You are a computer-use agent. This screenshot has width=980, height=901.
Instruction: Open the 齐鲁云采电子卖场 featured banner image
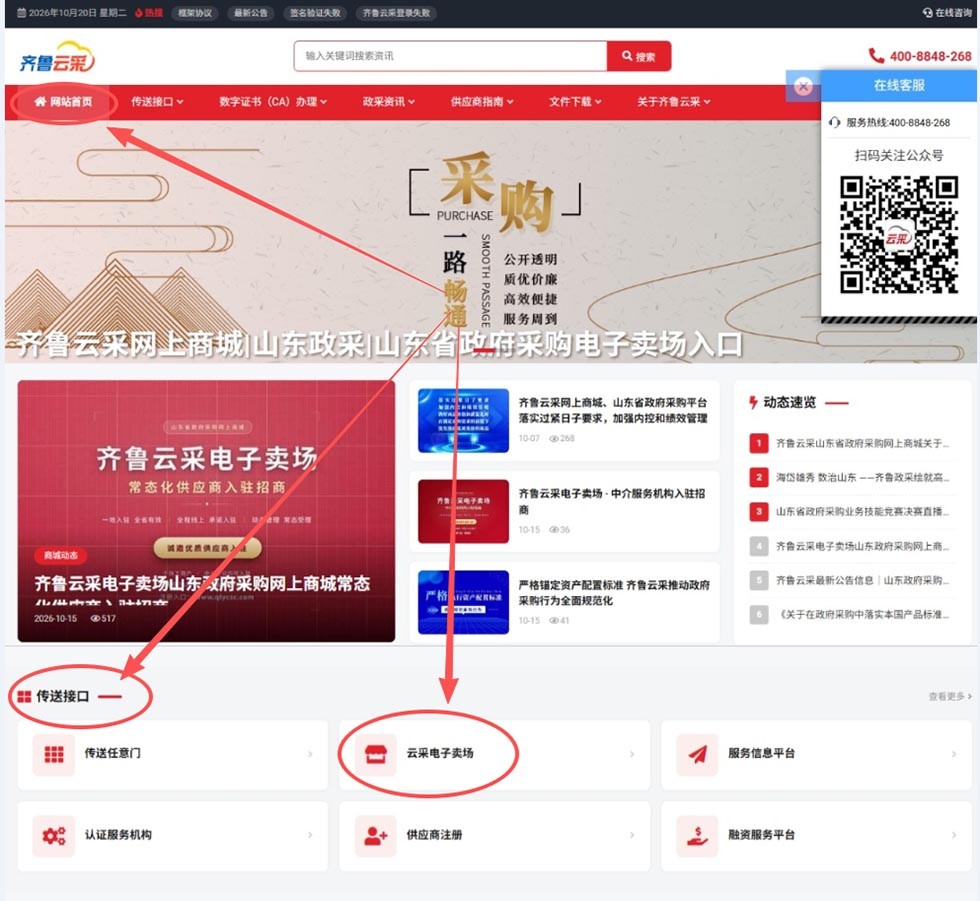tap(206, 511)
